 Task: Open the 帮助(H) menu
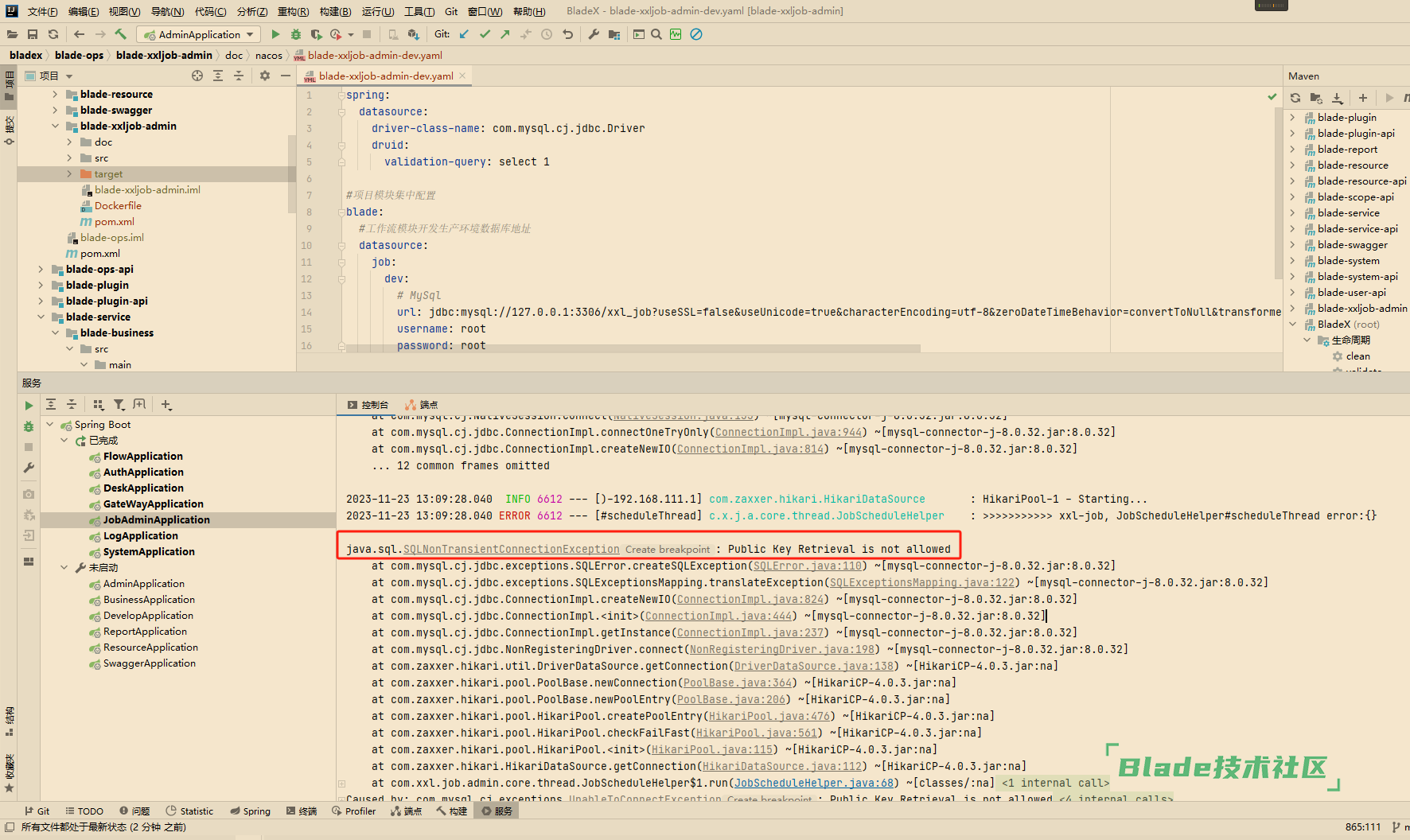(529, 11)
